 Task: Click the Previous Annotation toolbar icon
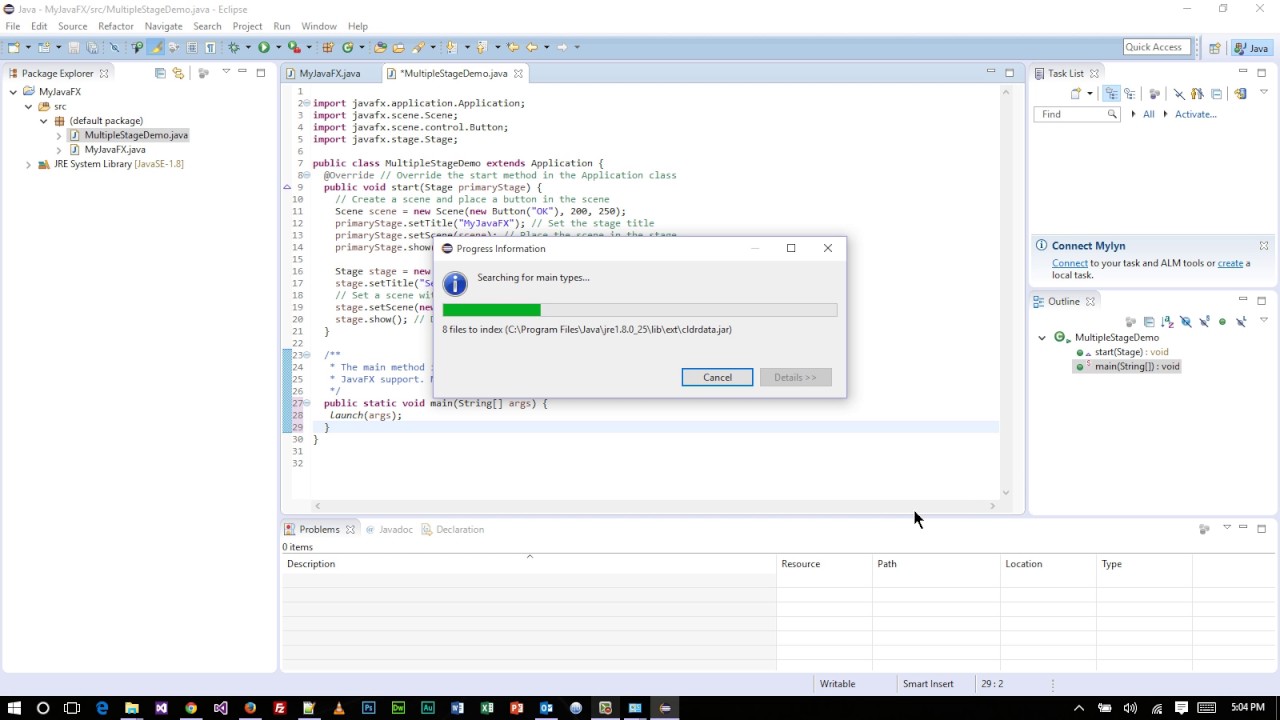coord(481,47)
